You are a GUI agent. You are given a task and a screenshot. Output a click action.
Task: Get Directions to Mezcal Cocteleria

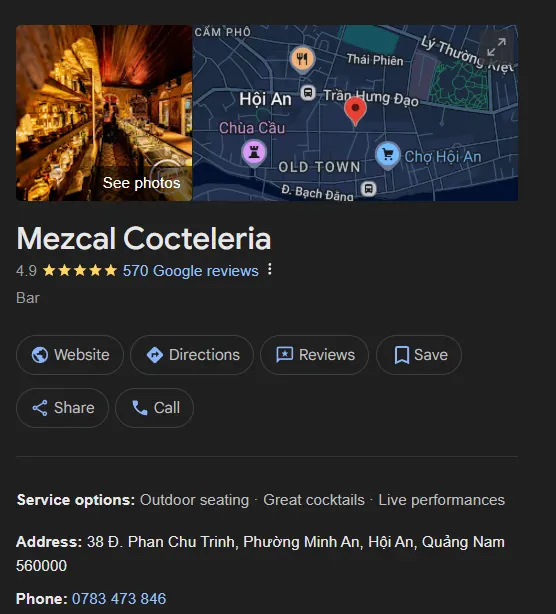click(x=192, y=355)
